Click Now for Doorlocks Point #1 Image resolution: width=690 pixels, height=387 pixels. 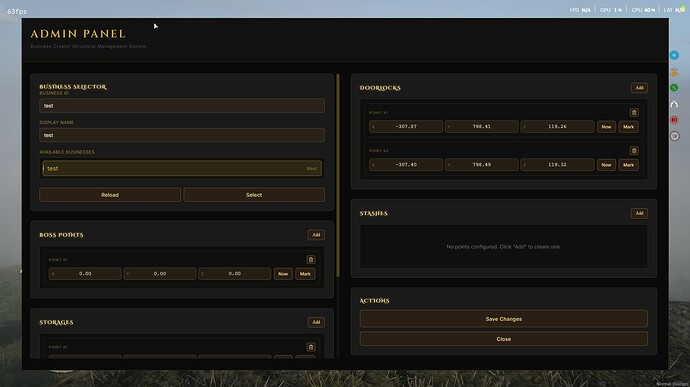(x=606, y=127)
